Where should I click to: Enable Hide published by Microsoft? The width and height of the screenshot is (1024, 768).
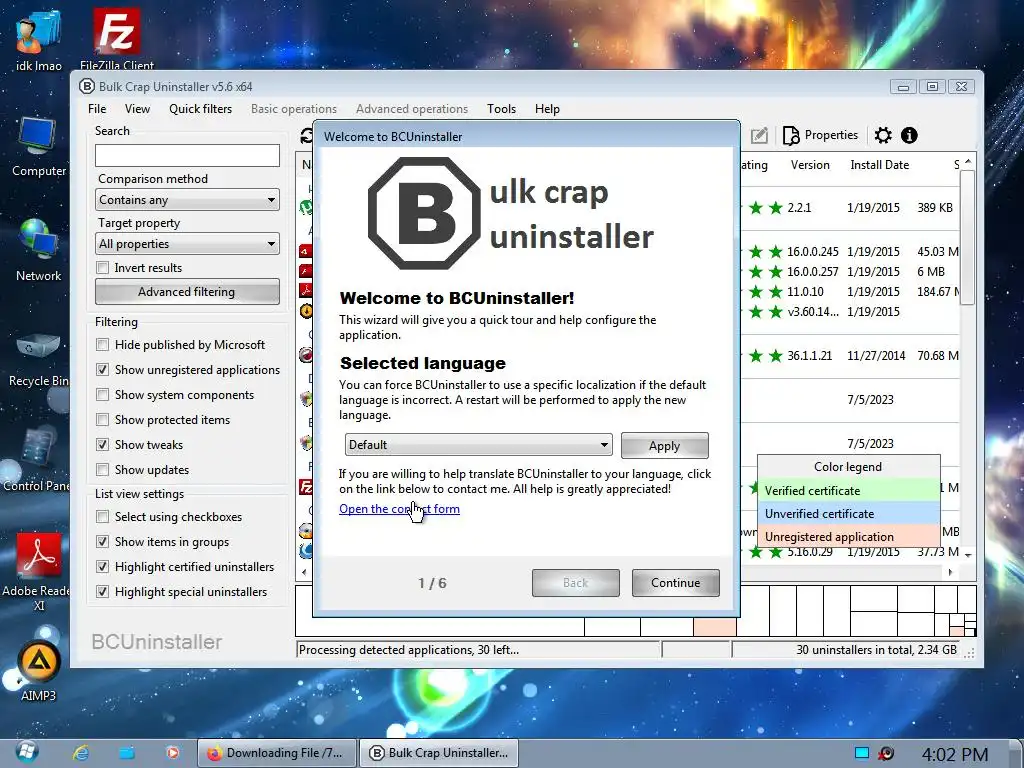click(103, 345)
